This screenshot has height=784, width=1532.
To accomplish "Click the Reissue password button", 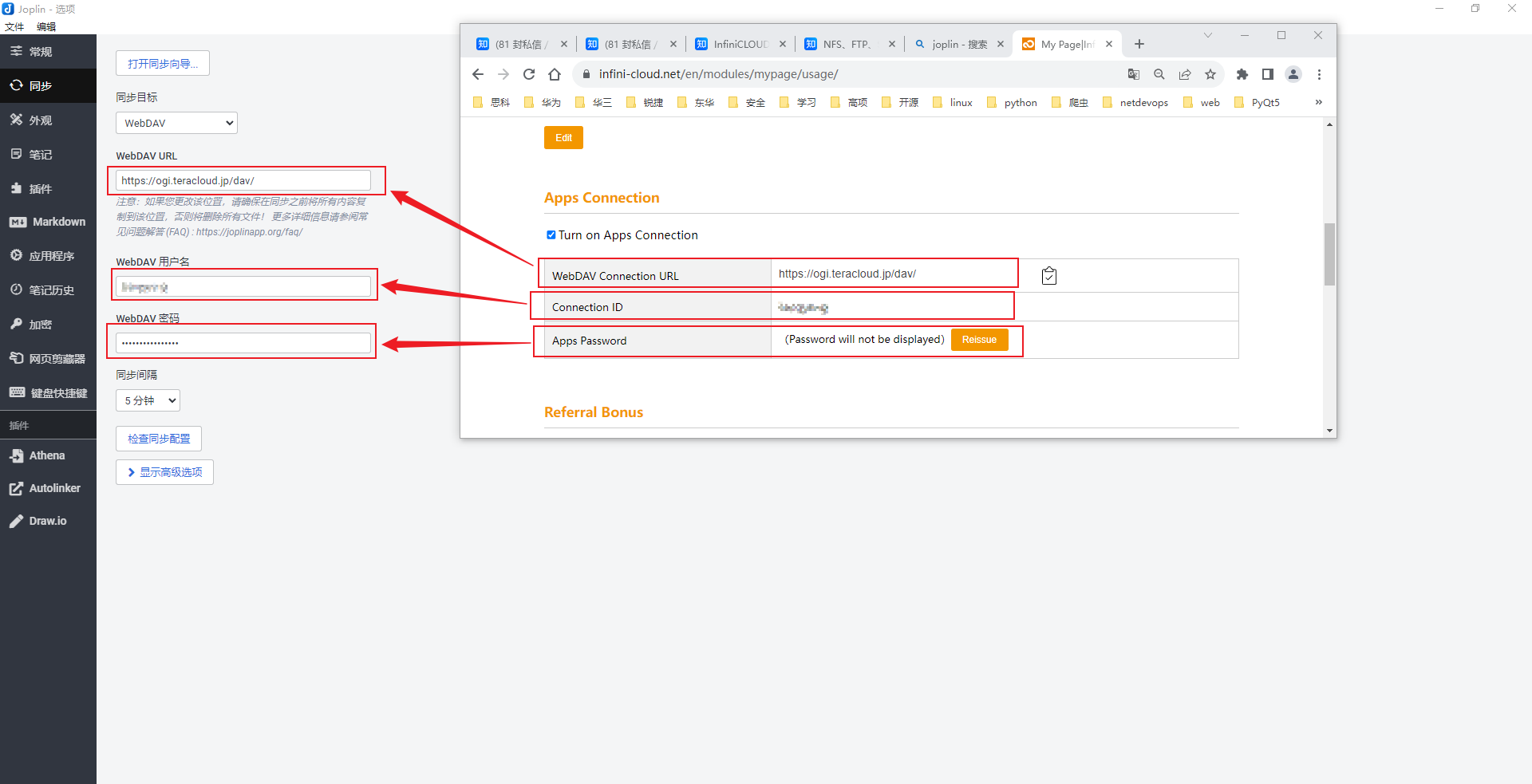I will (979, 340).
